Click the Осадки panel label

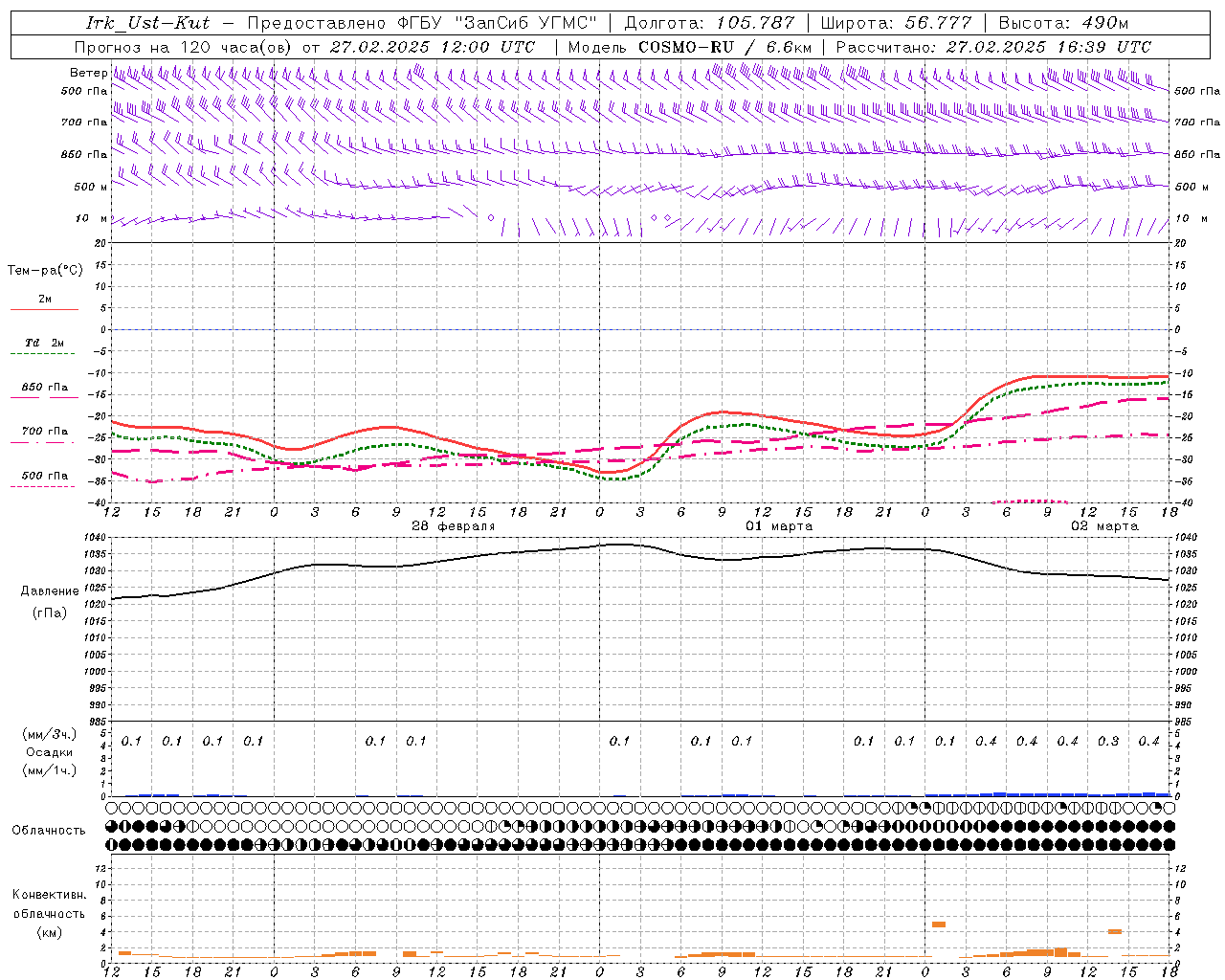(x=50, y=752)
